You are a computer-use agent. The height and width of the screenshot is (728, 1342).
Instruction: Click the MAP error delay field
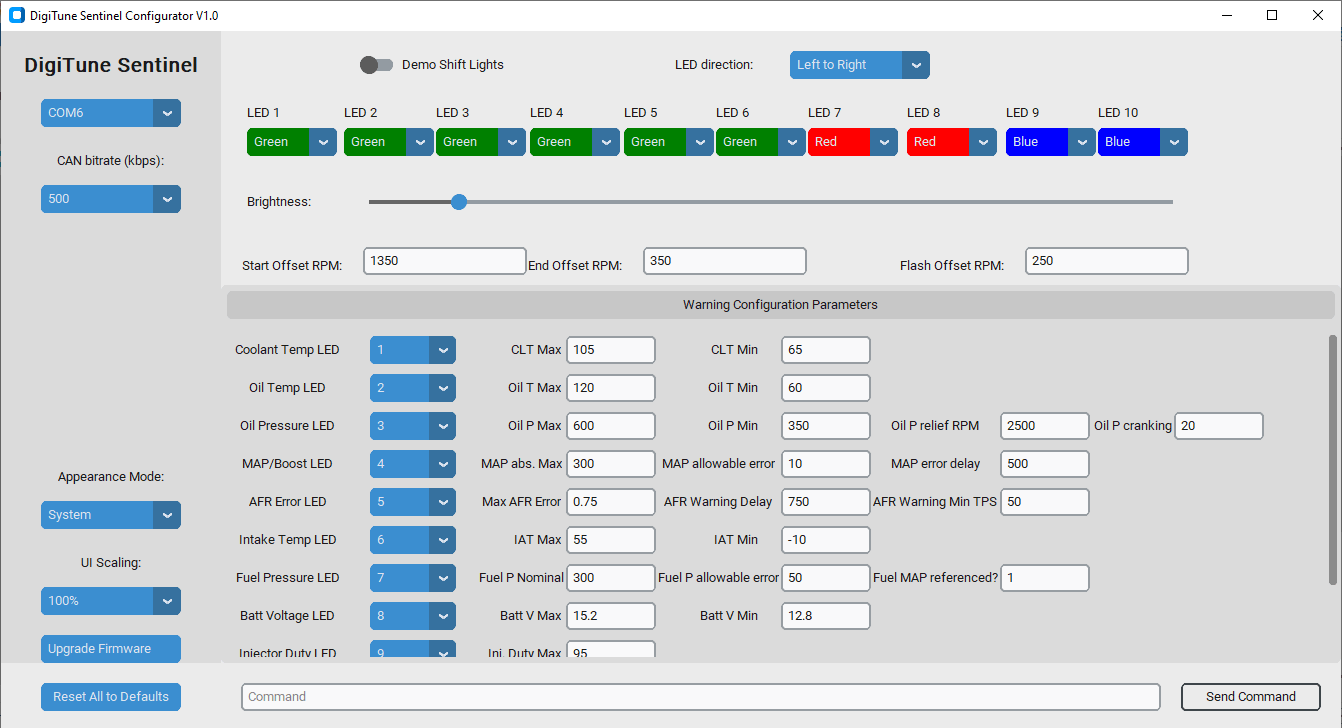point(1045,464)
